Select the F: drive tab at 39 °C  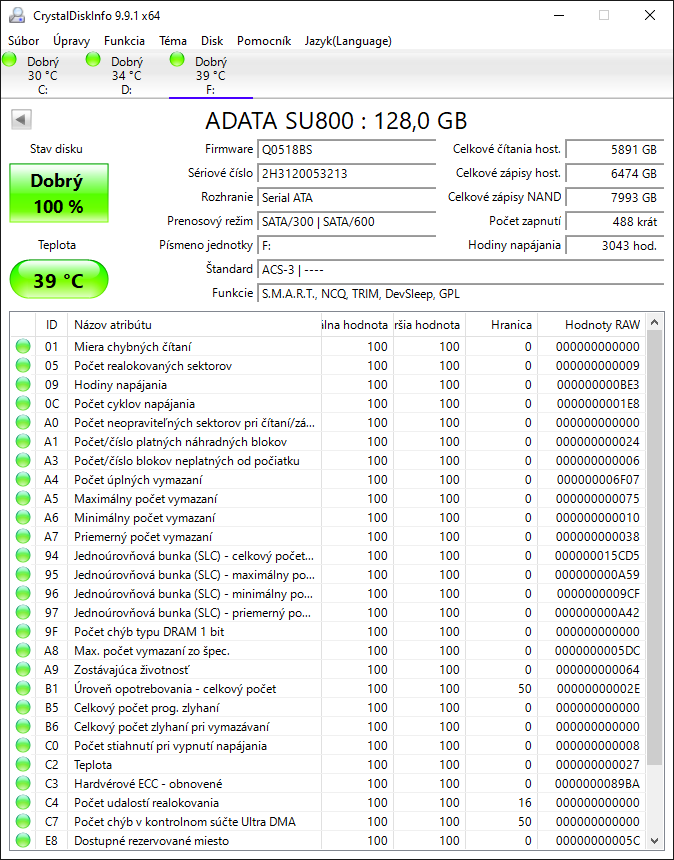[x=211, y=75]
